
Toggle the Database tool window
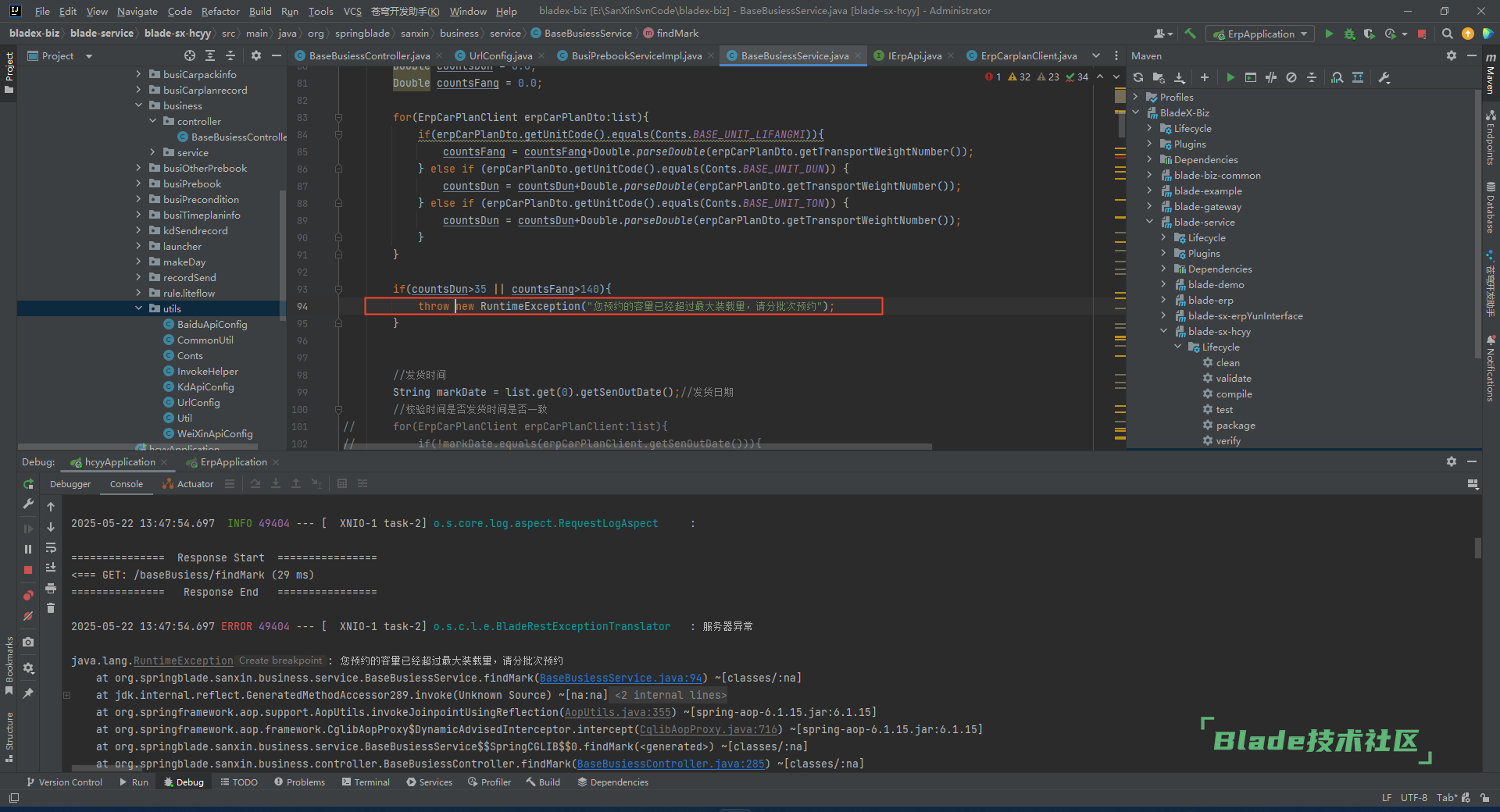pyautogui.click(x=1491, y=208)
